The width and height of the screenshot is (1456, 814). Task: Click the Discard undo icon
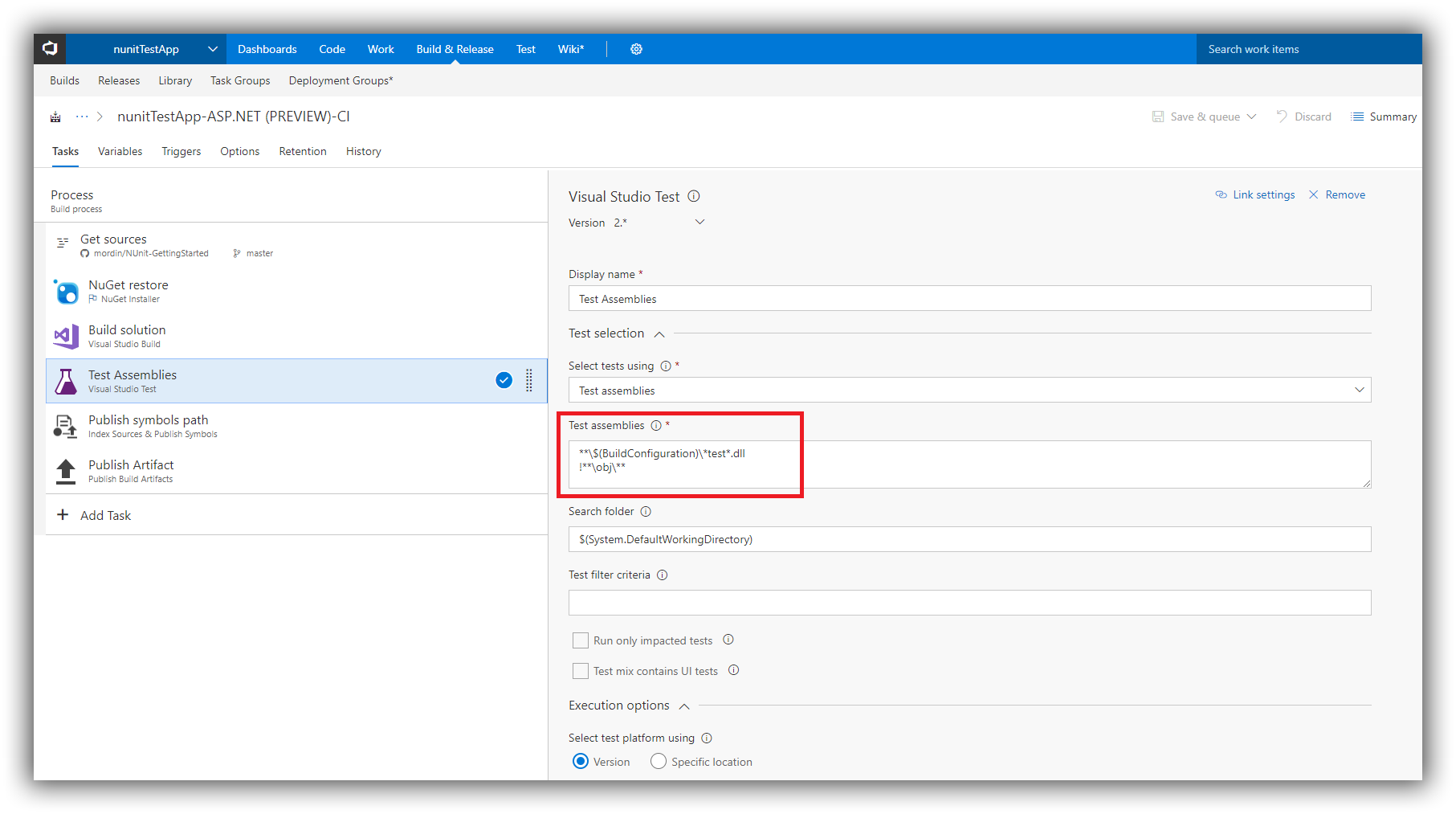(x=1282, y=117)
